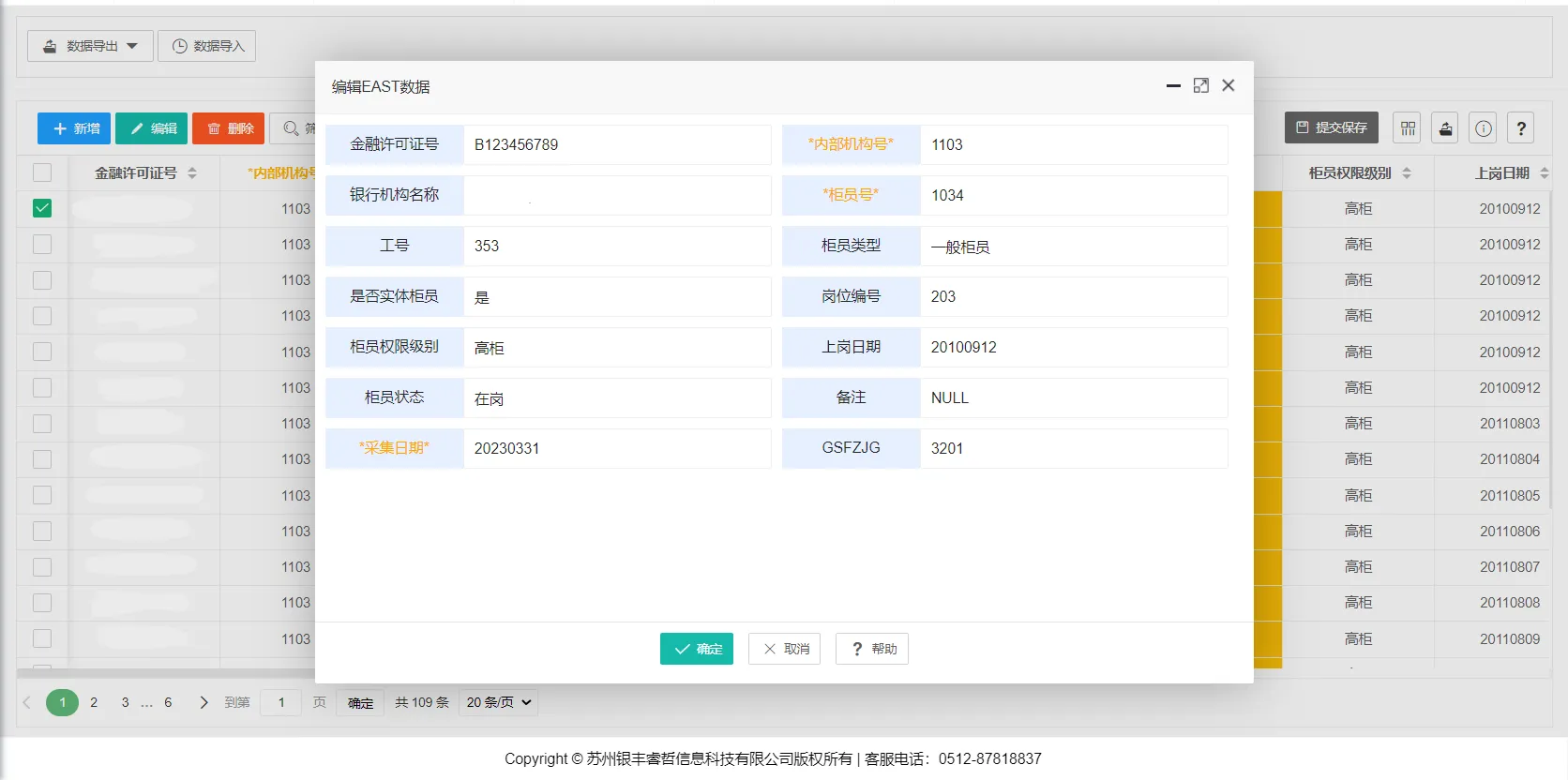Go to next page with right chevron
This screenshot has width=1568, height=780.
pos(204,702)
